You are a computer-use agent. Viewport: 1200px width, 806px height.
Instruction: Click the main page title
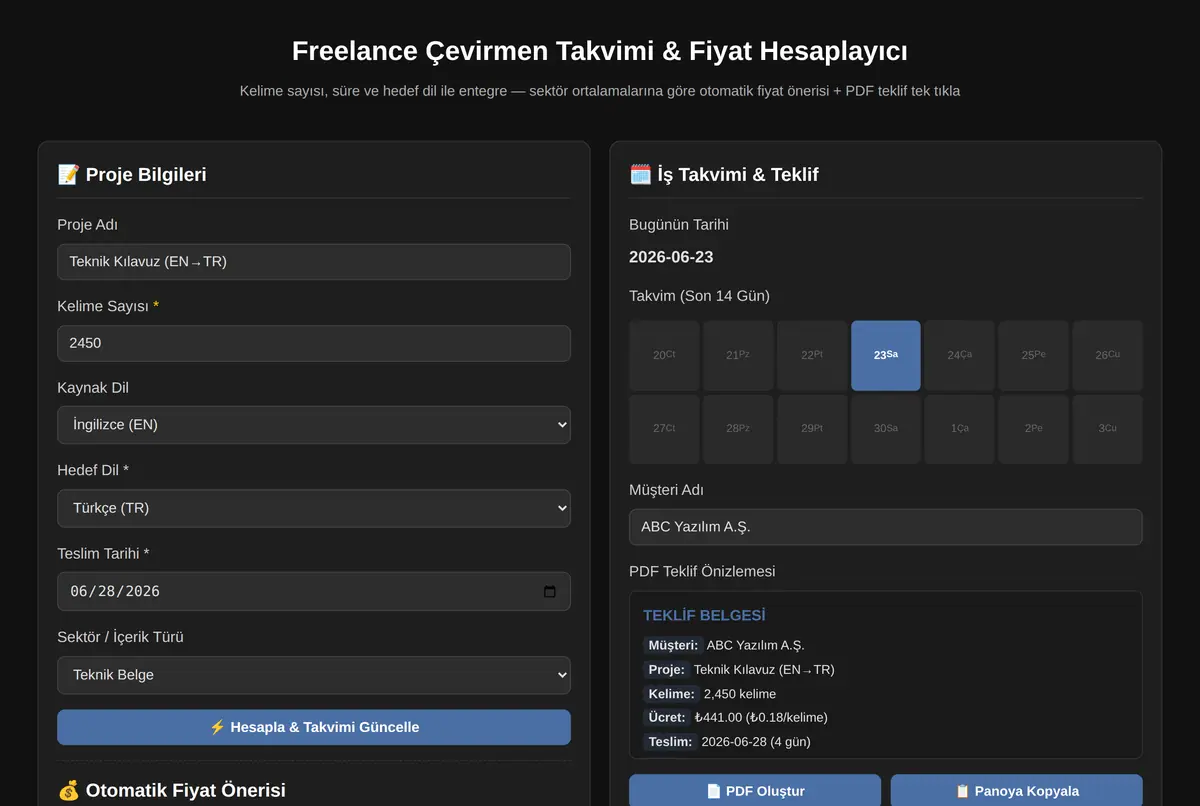600,51
